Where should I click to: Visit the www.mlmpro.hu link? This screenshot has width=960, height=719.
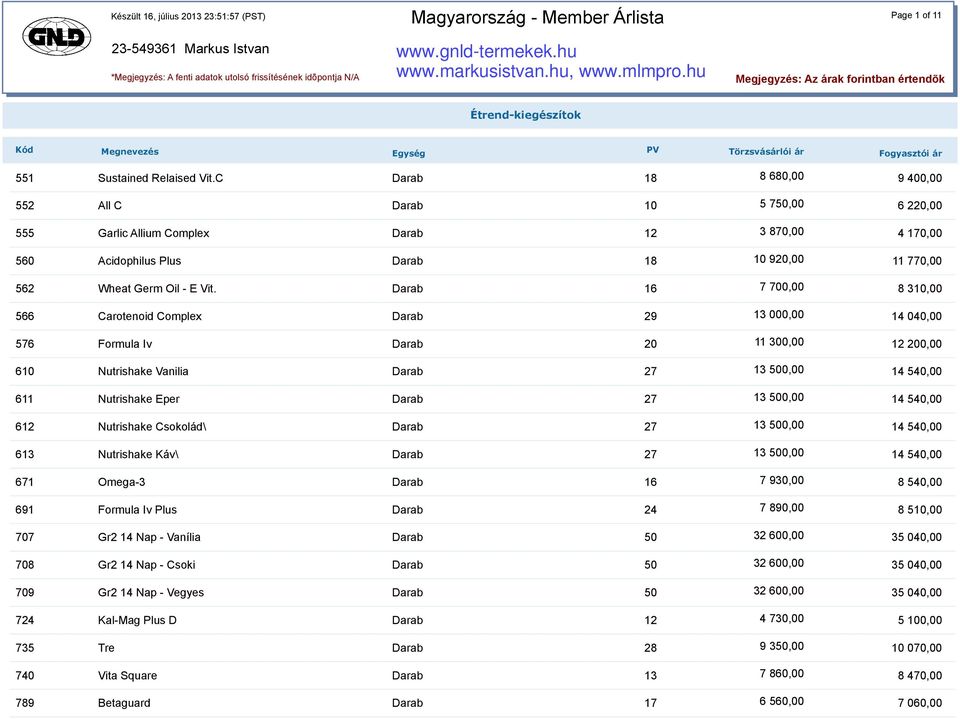[x=642, y=71]
